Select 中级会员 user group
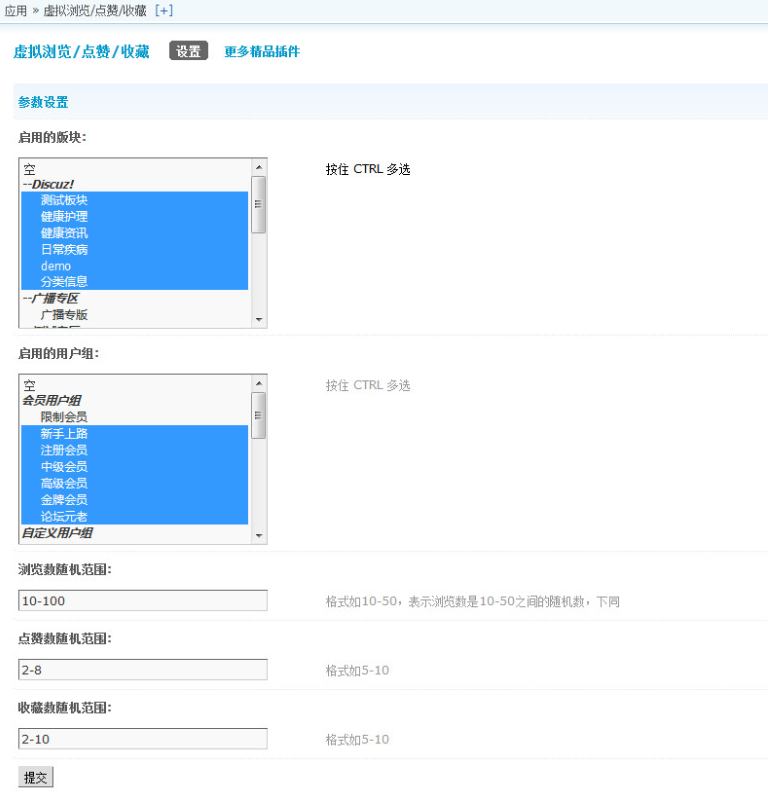 [x=134, y=466]
